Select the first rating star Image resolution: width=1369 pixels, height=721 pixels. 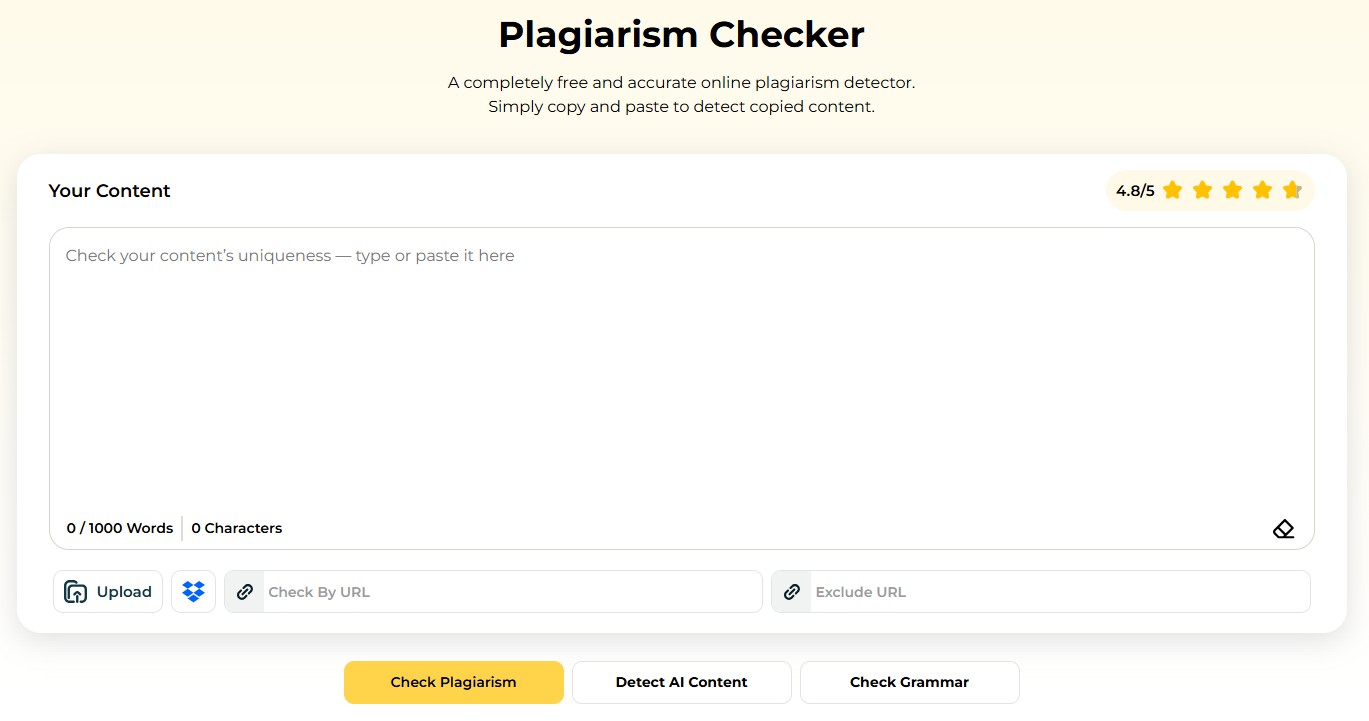pos(1173,190)
